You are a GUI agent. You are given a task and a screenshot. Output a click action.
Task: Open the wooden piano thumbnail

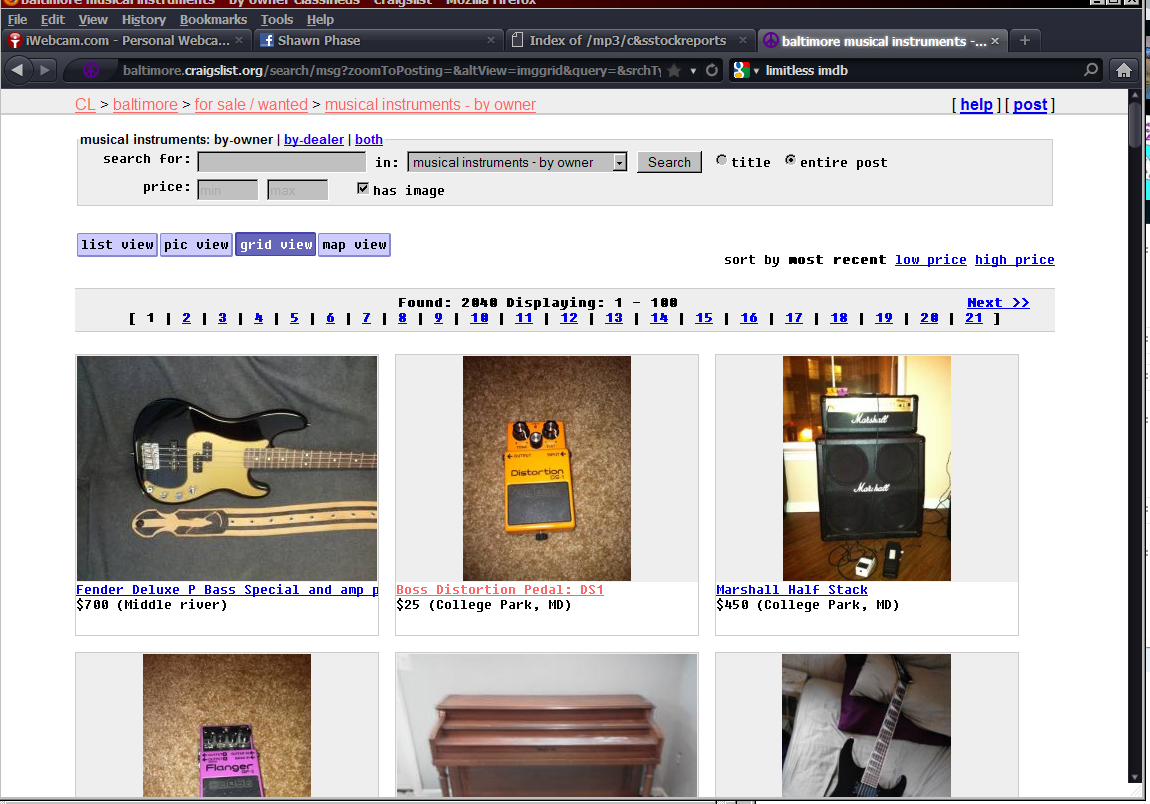click(x=546, y=726)
